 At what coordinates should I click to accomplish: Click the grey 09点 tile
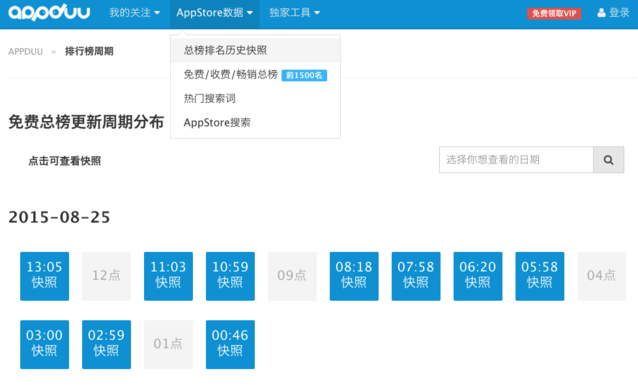click(292, 276)
